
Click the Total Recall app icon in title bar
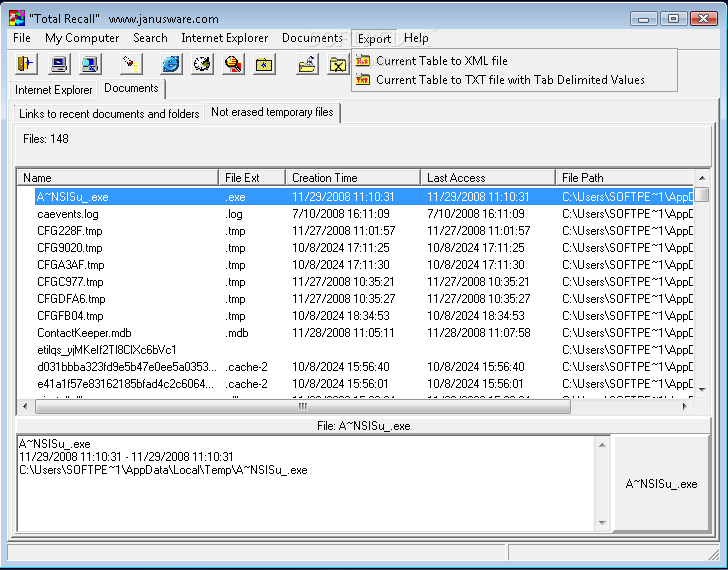pos(17,19)
